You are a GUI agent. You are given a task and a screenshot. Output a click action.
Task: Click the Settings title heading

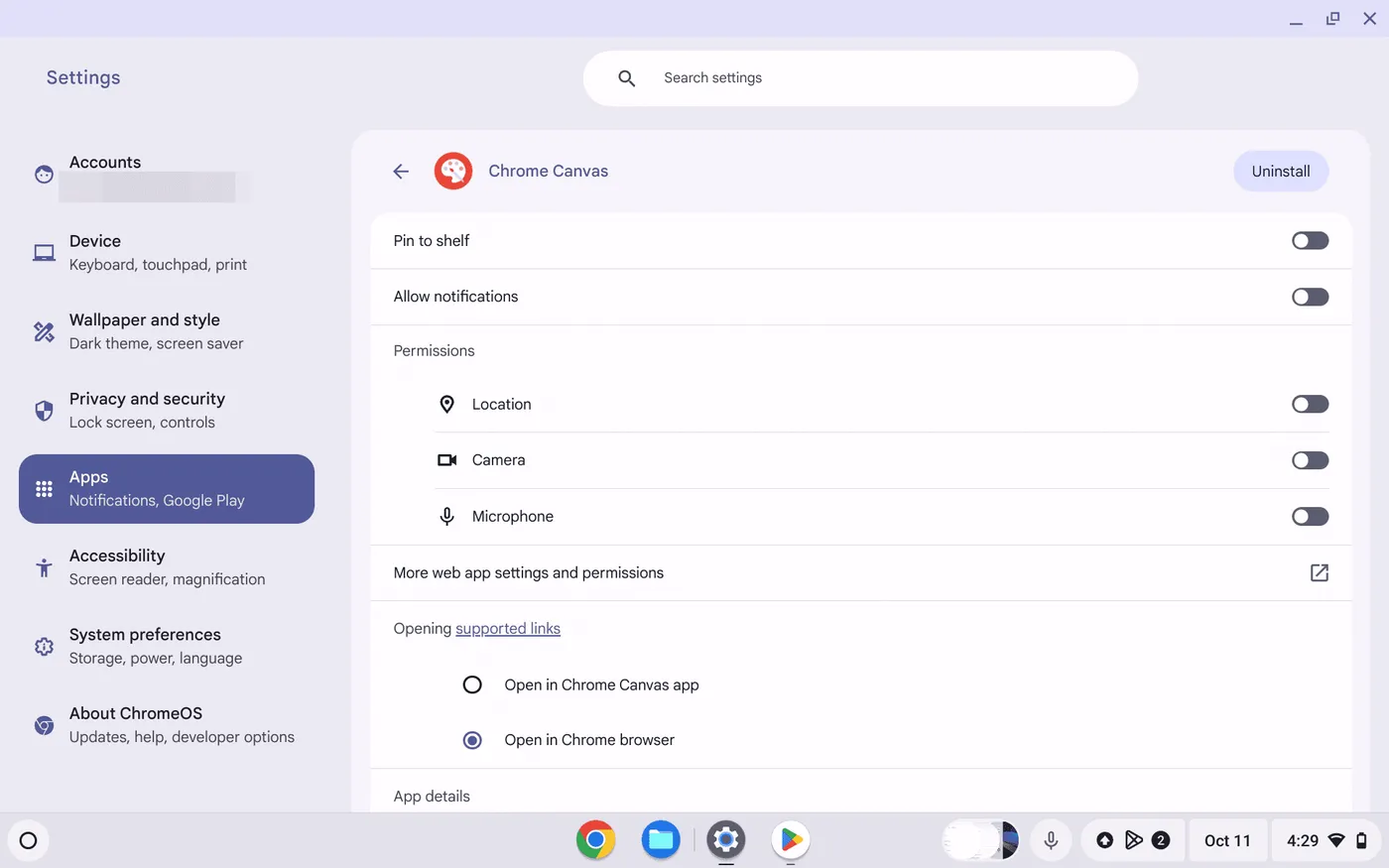(x=83, y=77)
